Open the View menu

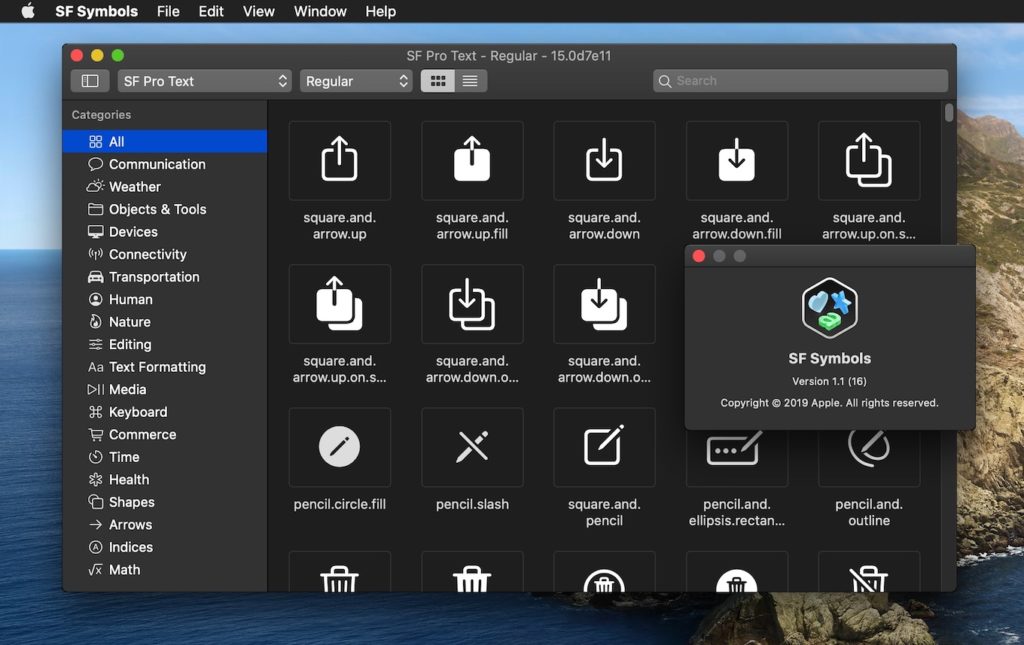coord(258,11)
